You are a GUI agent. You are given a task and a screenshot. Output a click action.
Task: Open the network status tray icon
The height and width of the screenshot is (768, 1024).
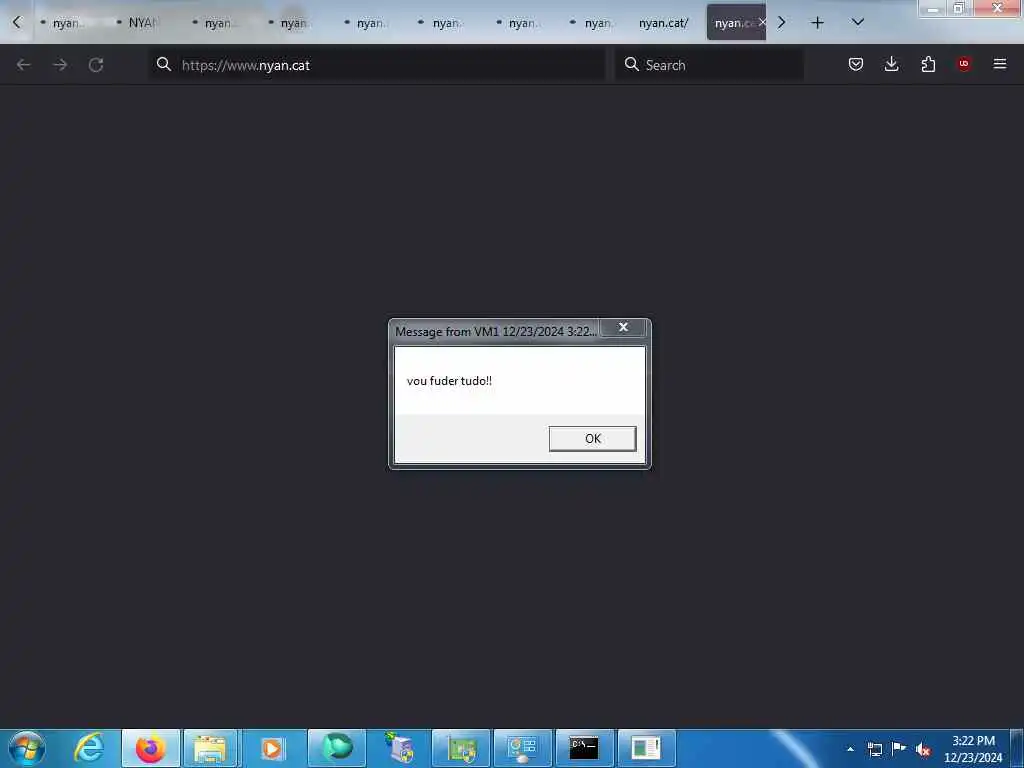pos(874,749)
